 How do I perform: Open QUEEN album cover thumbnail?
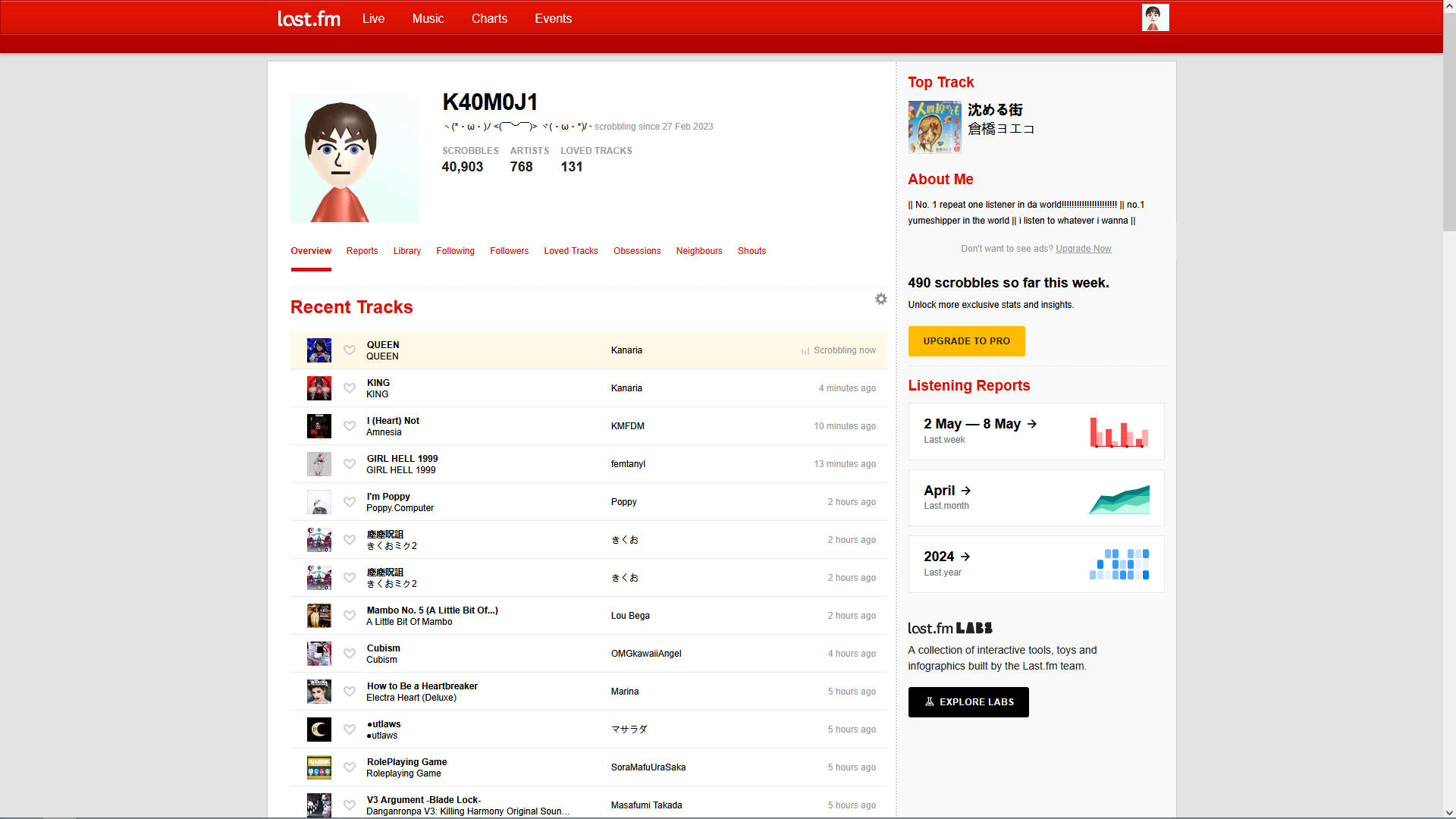click(x=319, y=350)
